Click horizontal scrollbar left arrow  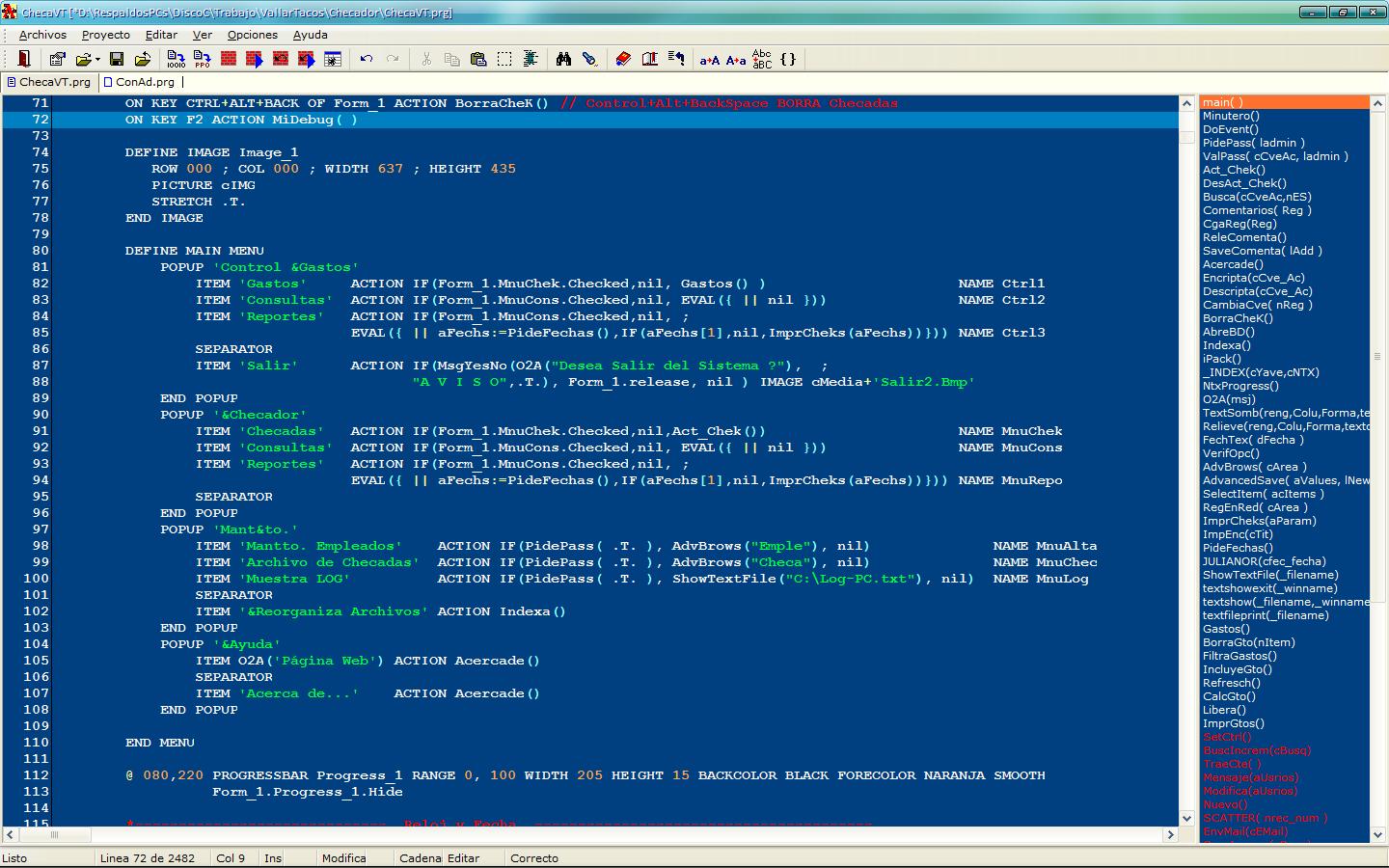click(10, 834)
